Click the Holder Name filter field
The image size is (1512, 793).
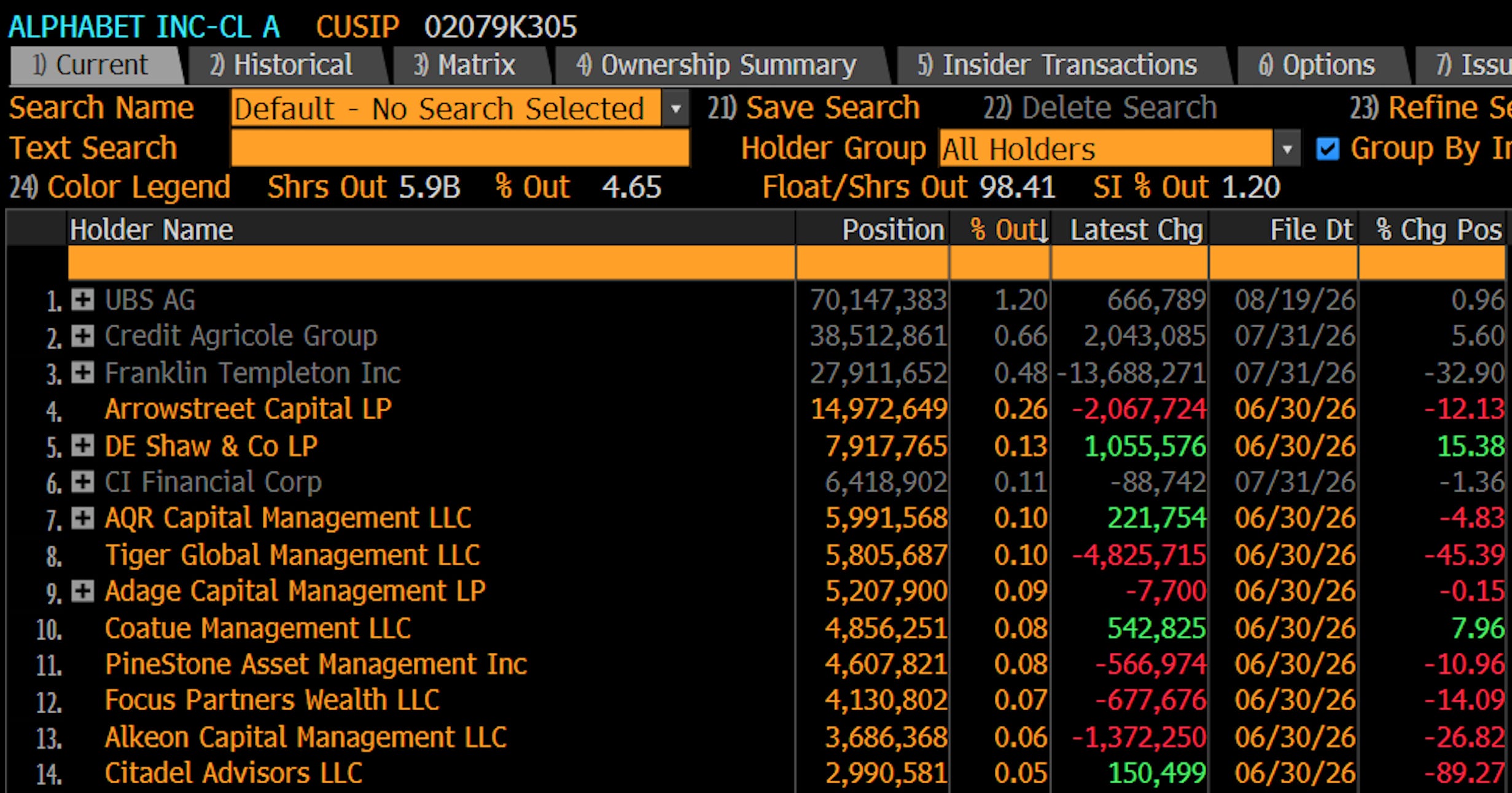pyautogui.click(x=431, y=263)
